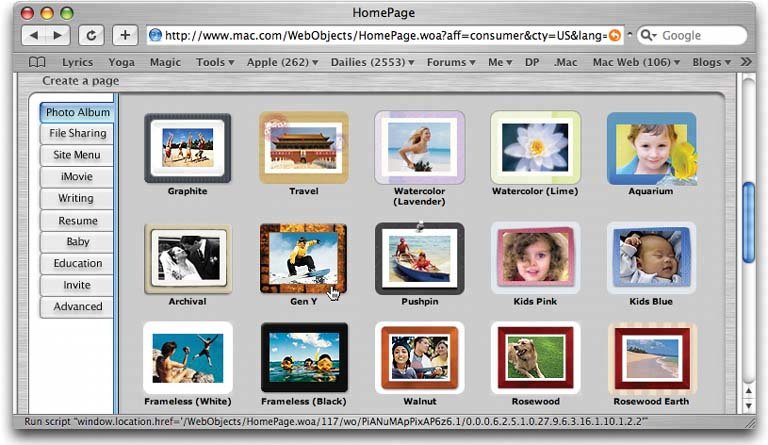768x445 pixels.
Task: Select the Baby tab
Action: (x=78, y=241)
